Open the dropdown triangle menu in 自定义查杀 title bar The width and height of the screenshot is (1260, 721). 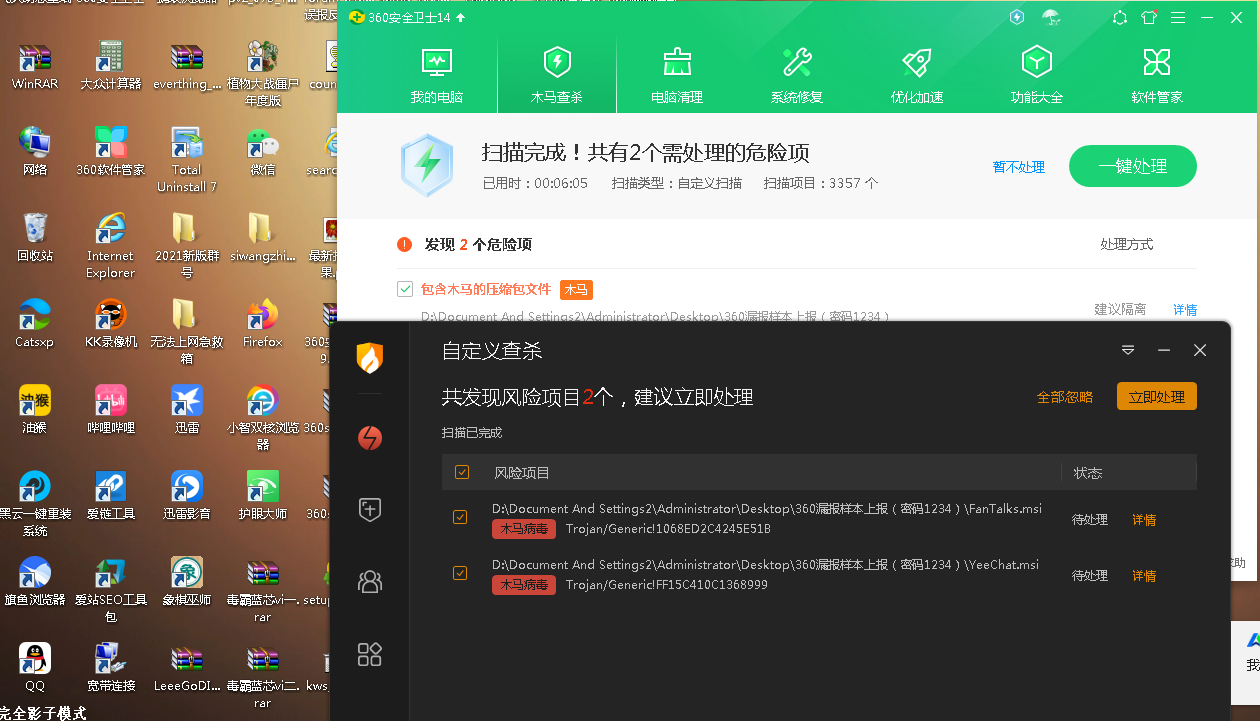click(x=1128, y=350)
